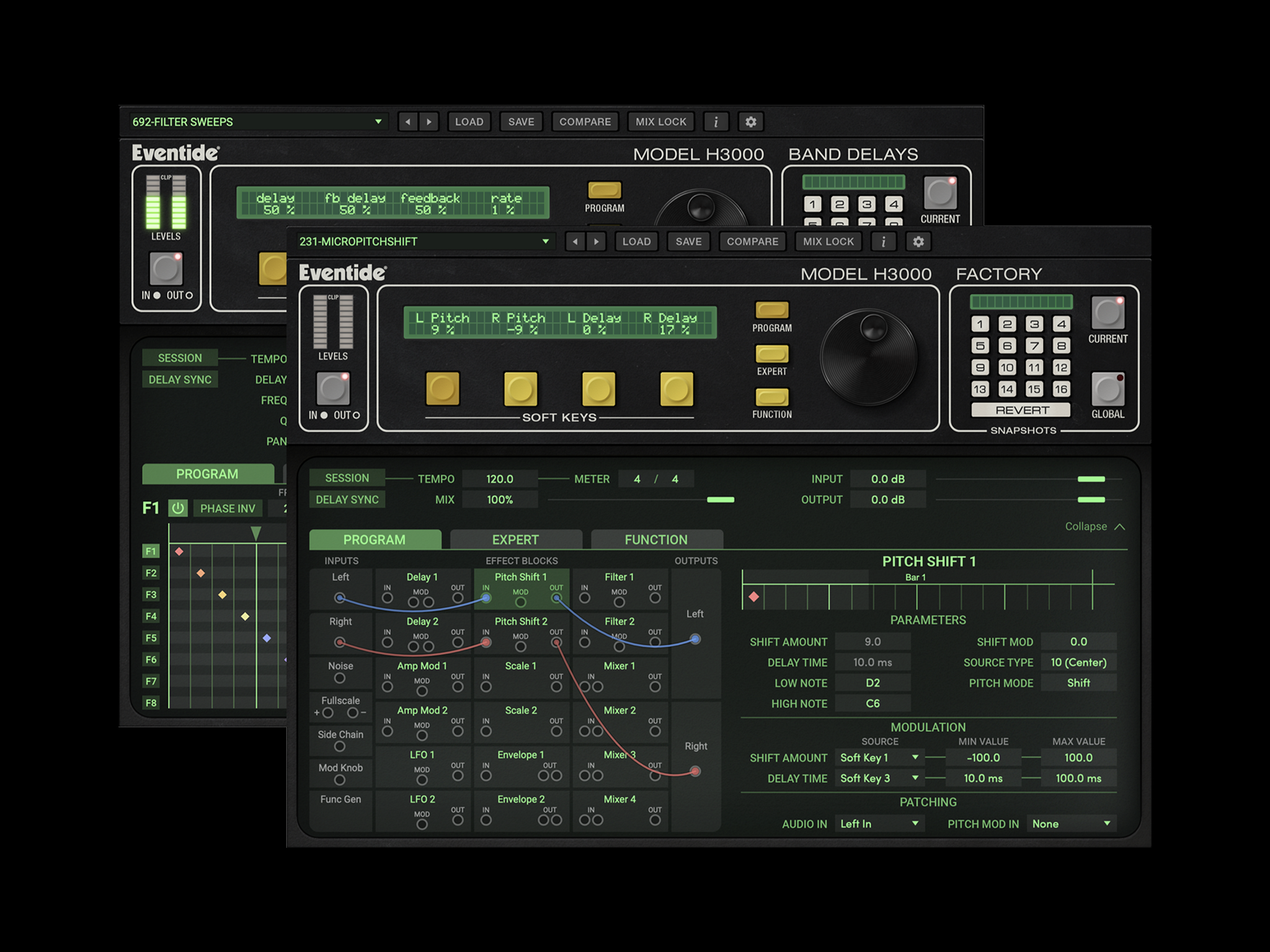
Task: Select next preset arrow in the Filter Sweeps window
Action: click(429, 121)
